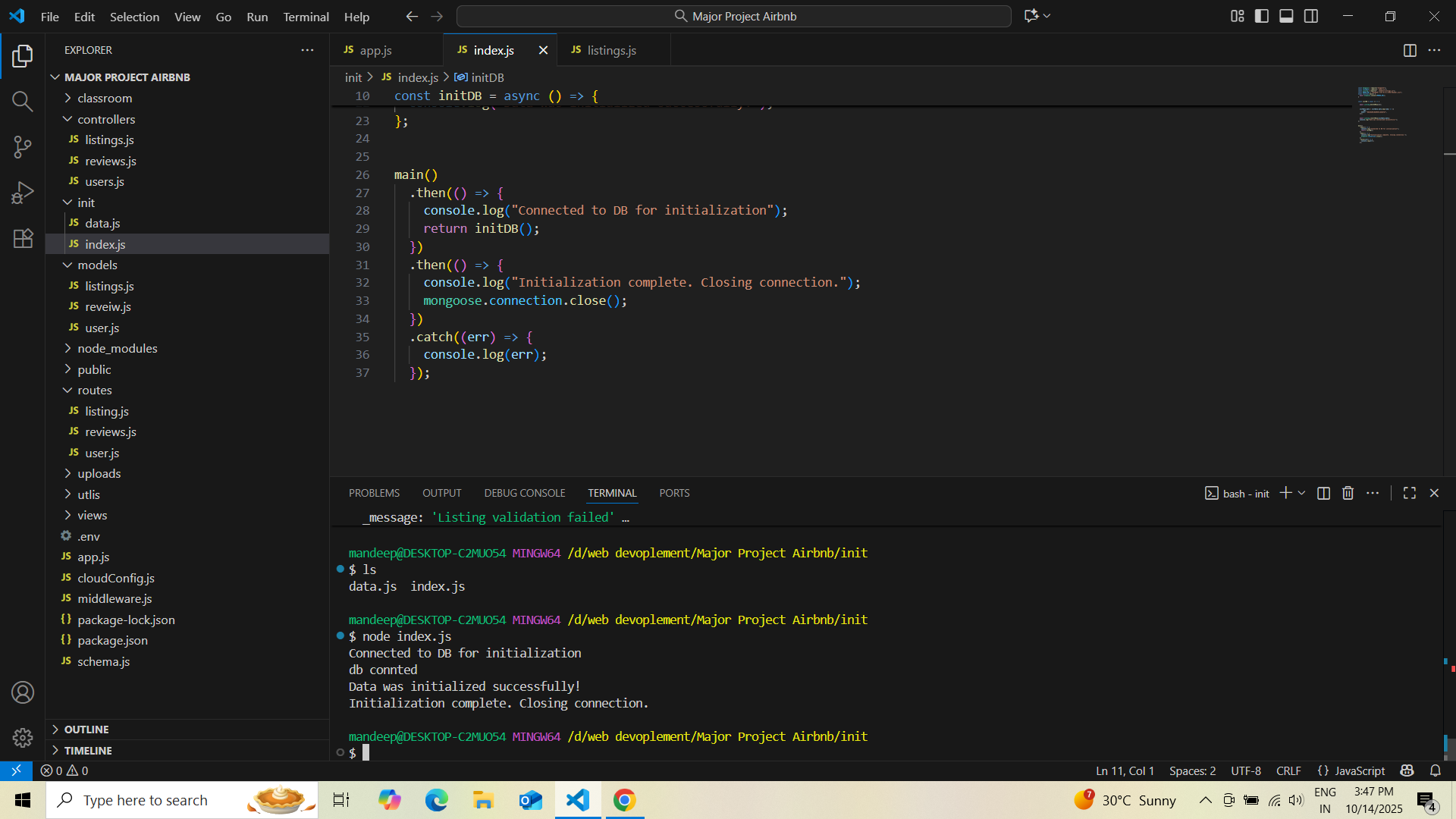Split the terminal panel

[x=1323, y=493]
